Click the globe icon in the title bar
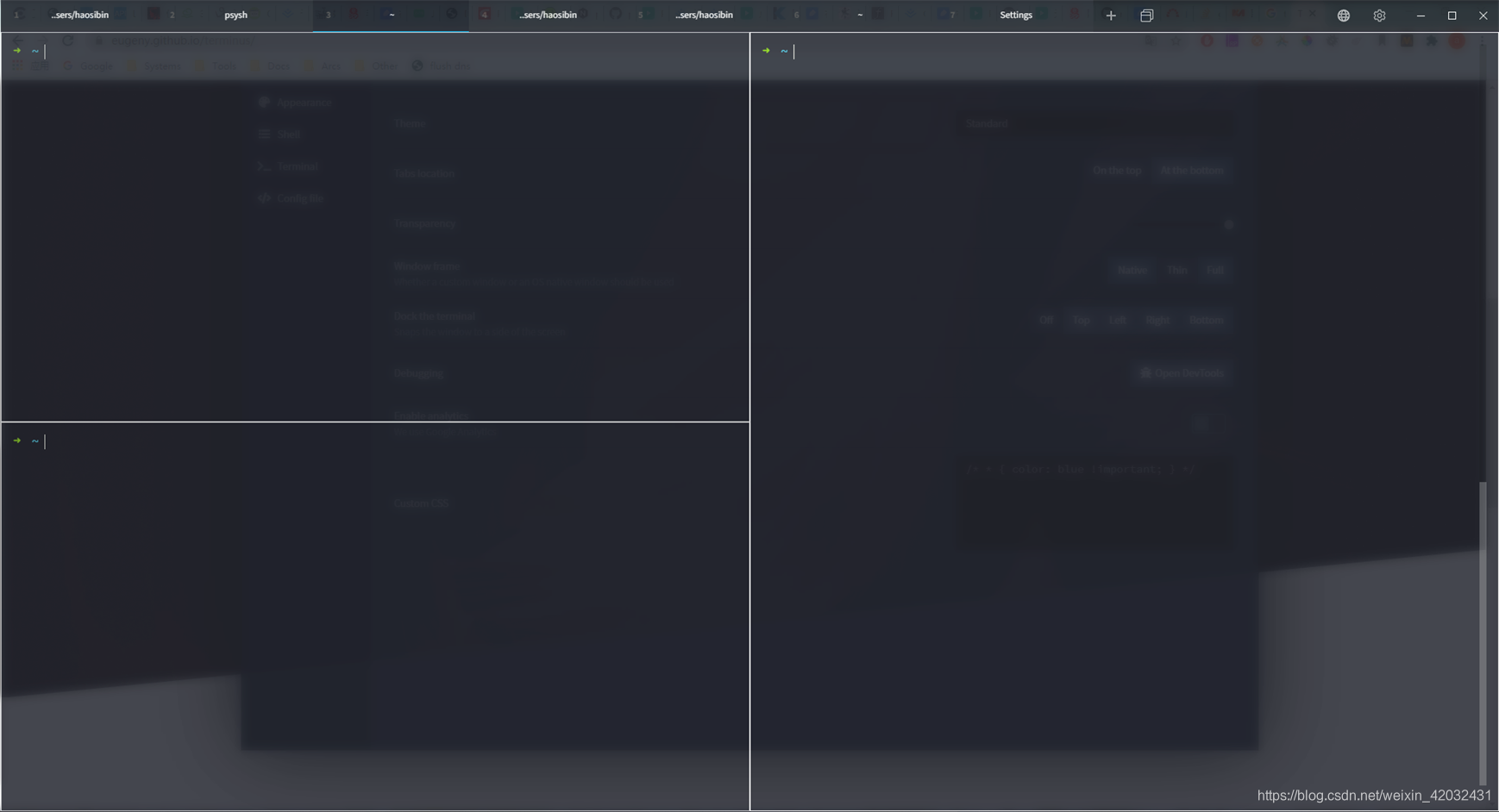This screenshot has width=1499, height=812. coord(1343,16)
